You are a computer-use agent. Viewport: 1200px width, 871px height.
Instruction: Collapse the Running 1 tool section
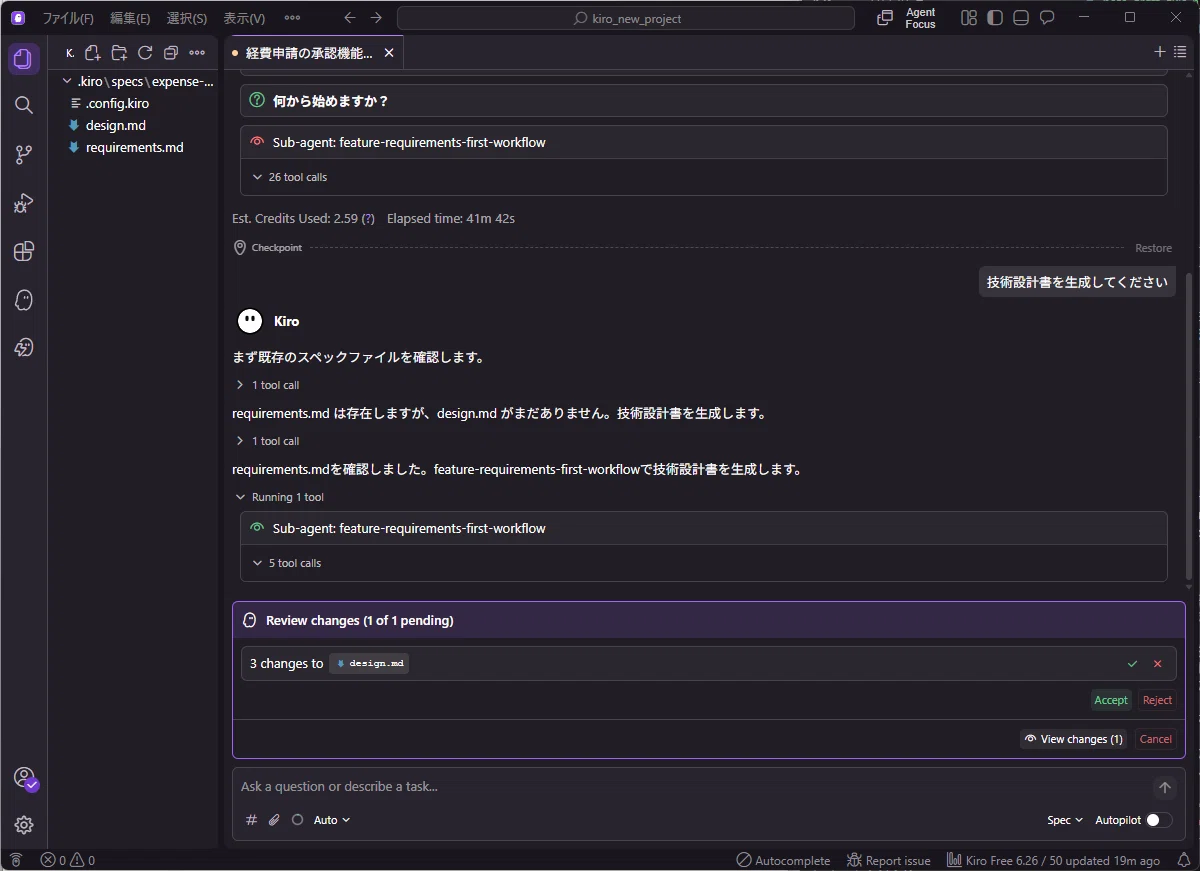[x=279, y=497]
